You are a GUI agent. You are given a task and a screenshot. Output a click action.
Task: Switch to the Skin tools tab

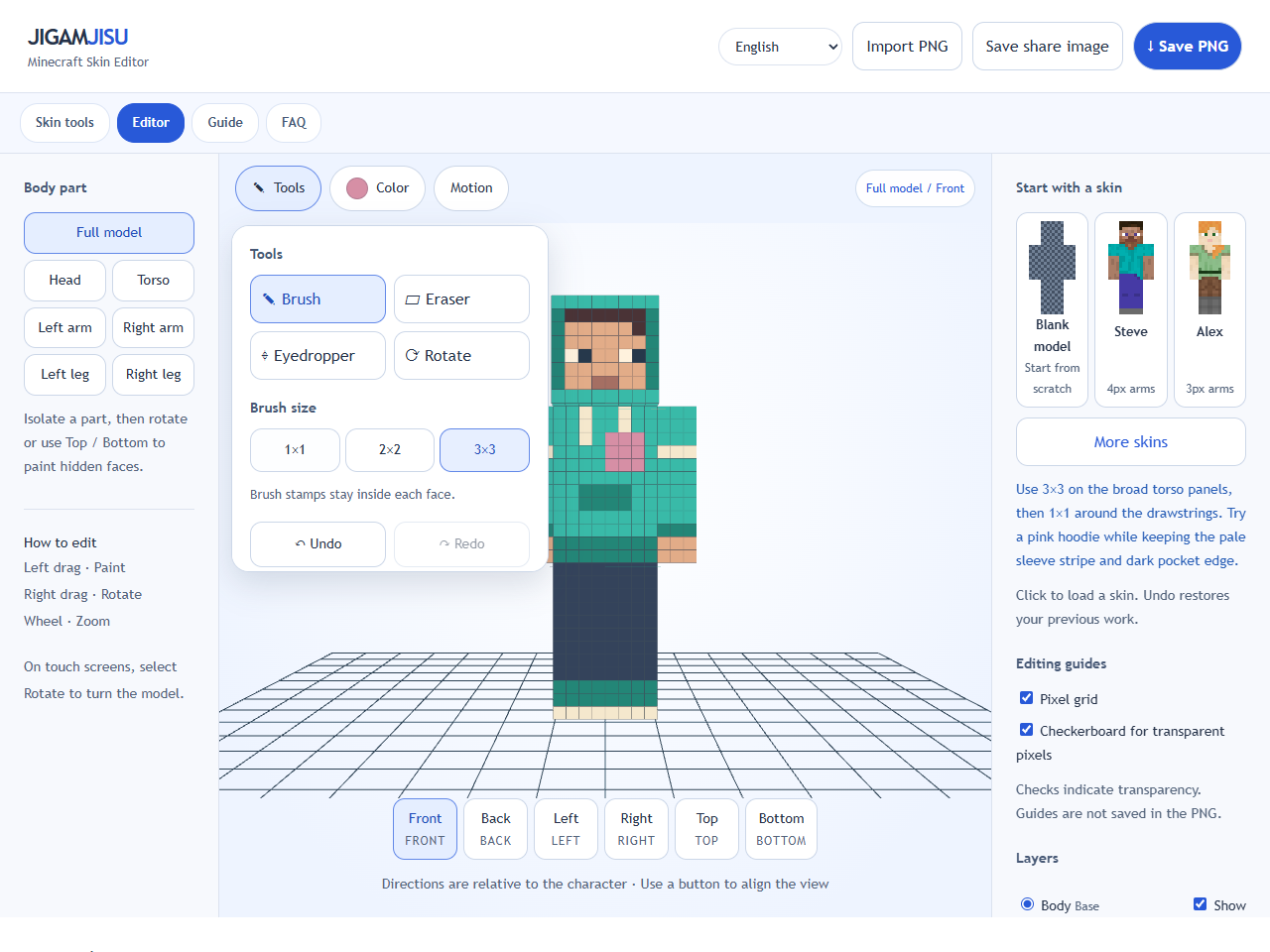[64, 123]
